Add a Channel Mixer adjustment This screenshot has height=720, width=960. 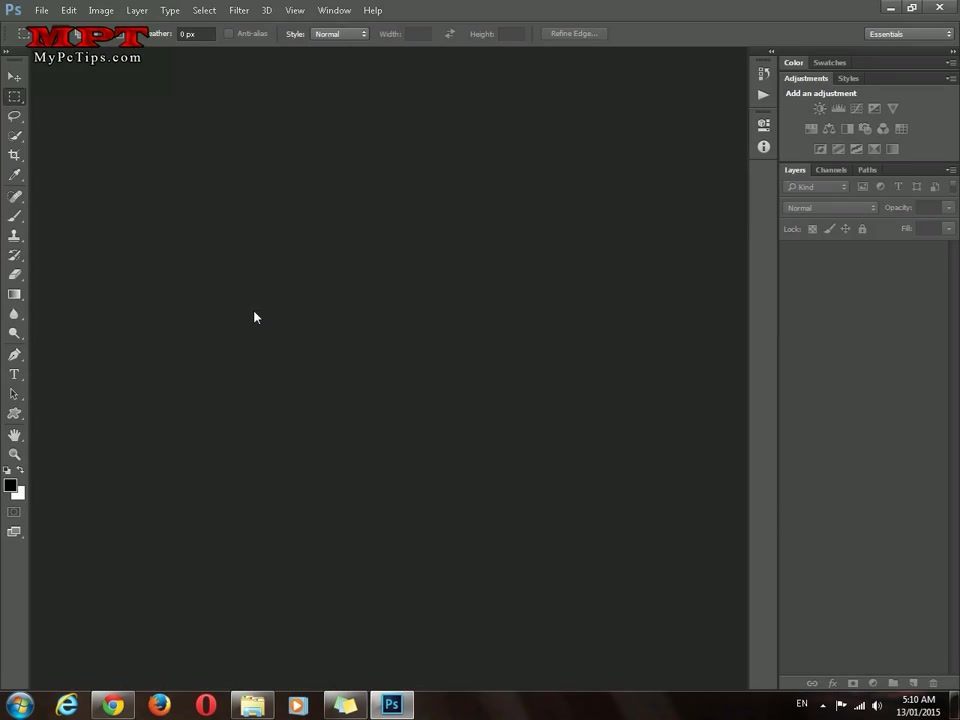(883, 129)
